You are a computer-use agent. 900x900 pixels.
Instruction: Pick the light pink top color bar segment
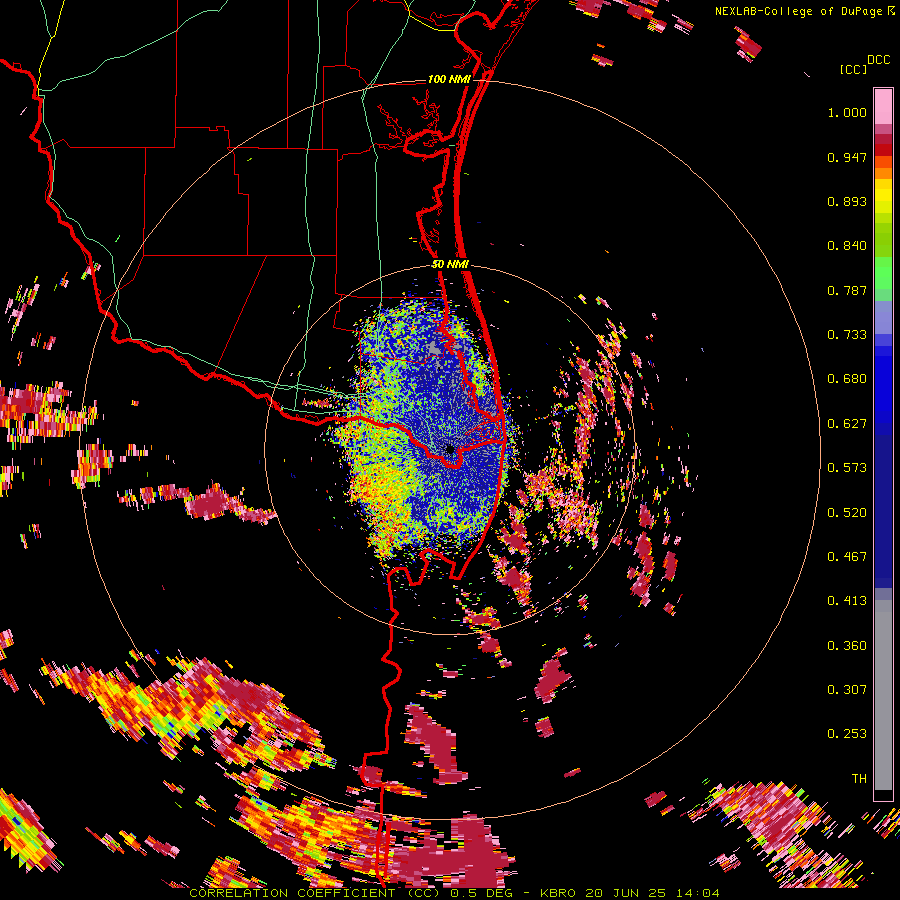pyautogui.click(x=883, y=106)
